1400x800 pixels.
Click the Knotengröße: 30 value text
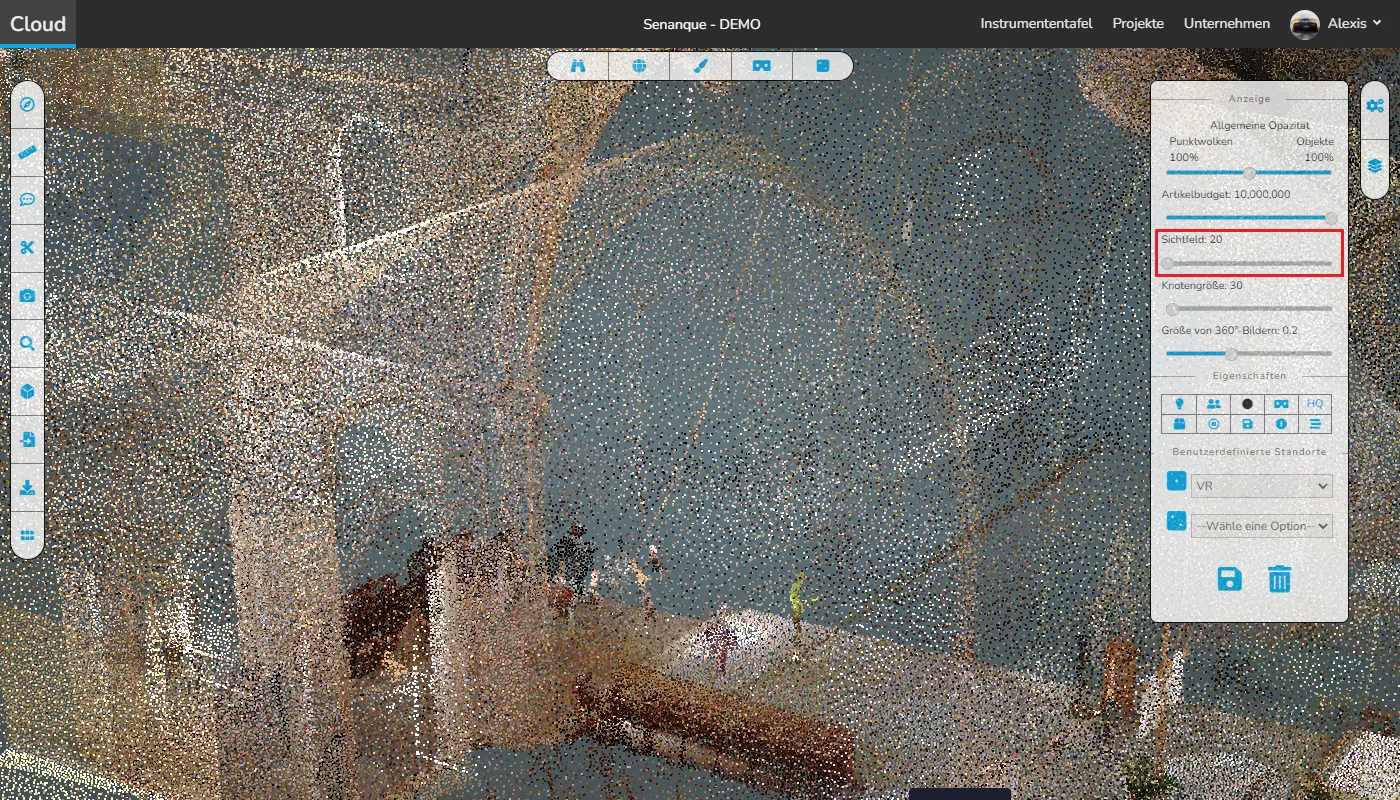[1202, 285]
